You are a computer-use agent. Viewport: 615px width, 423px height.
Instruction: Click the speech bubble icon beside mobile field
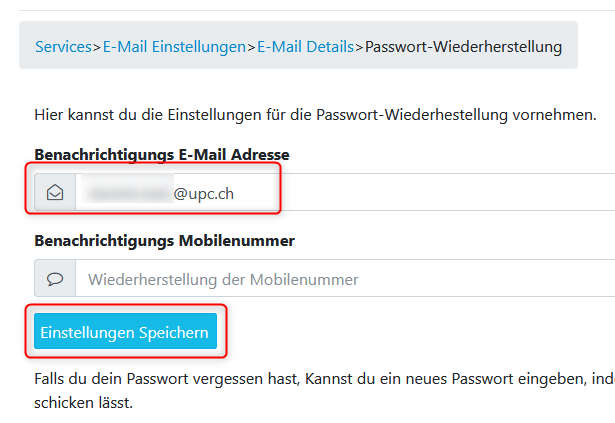point(55,278)
